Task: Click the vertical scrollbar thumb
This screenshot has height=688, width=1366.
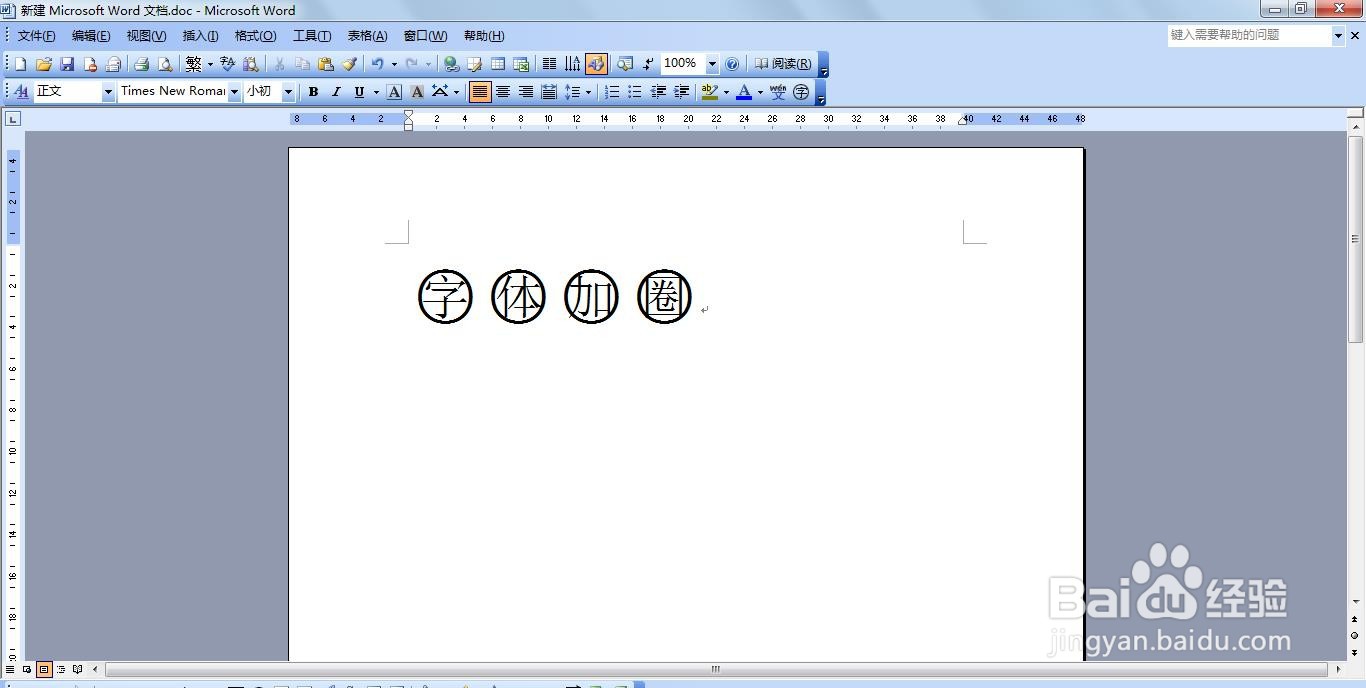Action: pyautogui.click(x=1356, y=240)
